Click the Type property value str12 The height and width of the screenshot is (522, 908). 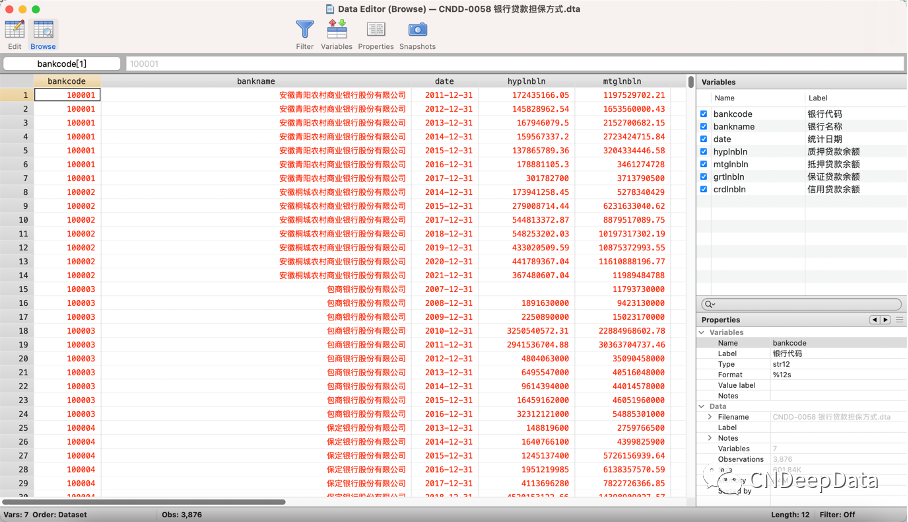[781, 364]
